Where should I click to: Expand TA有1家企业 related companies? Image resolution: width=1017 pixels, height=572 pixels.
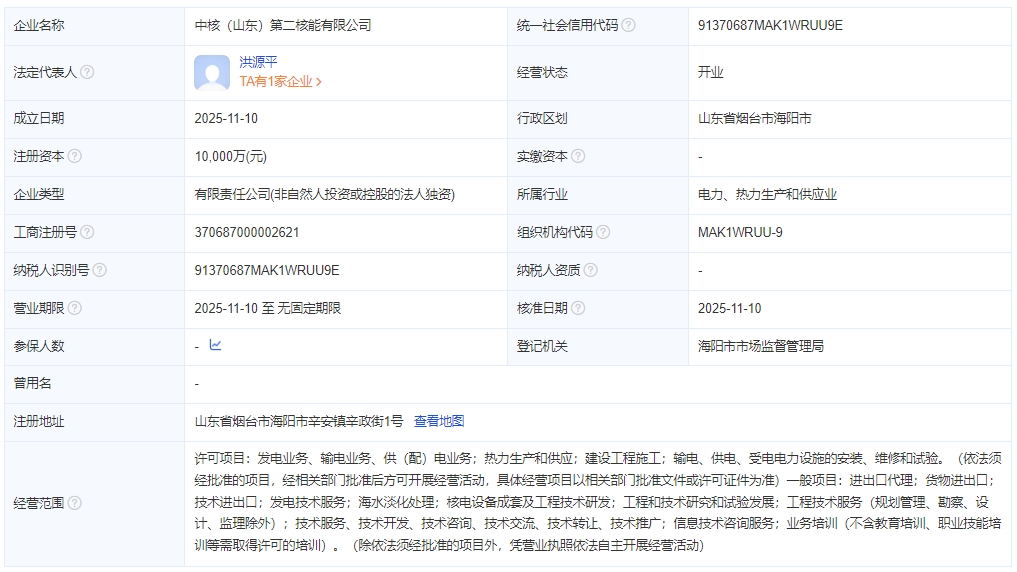coord(280,82)
